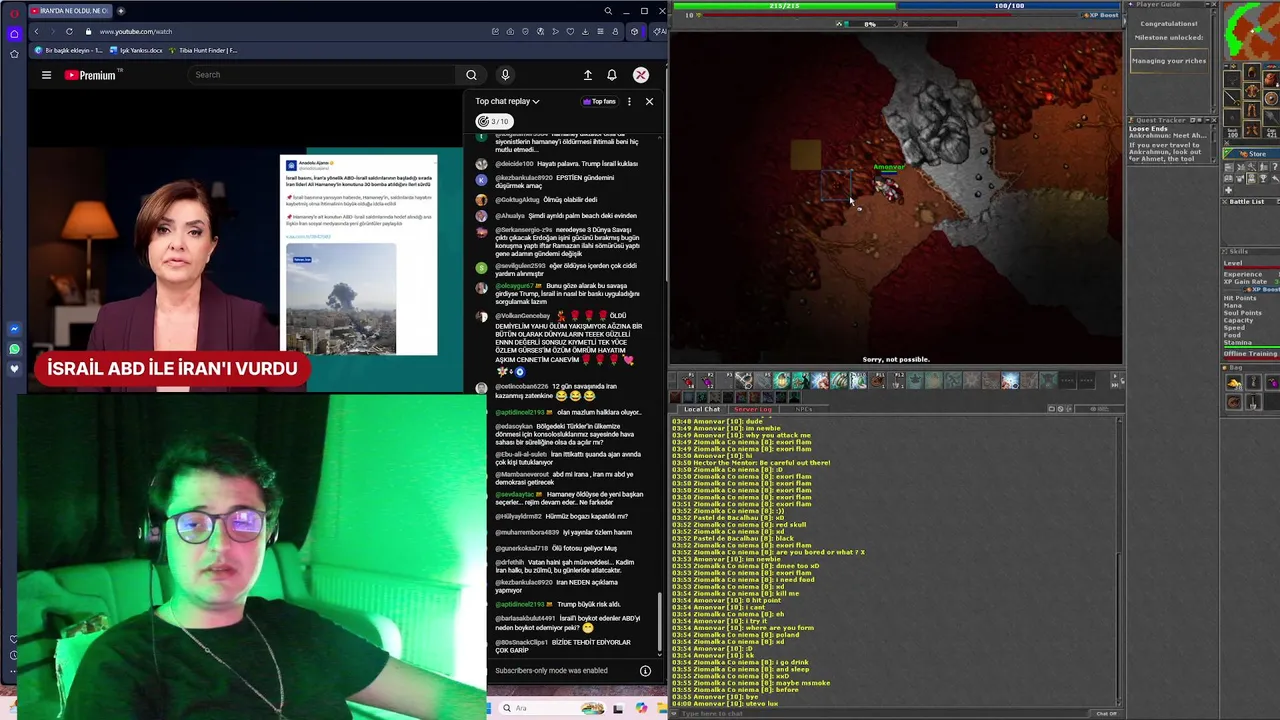Select gold coins in the Bag
This screenshot has width=1280, height=720.
1235,384
